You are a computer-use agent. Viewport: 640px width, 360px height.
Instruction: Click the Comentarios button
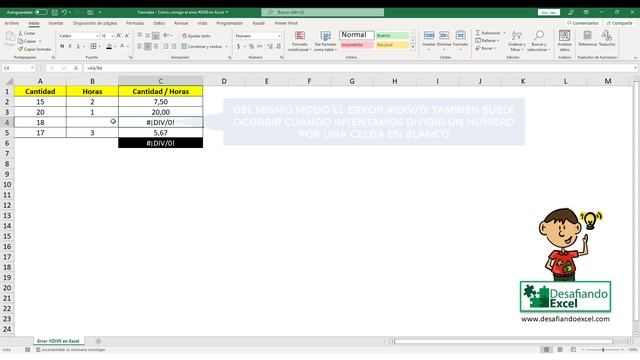point(583,23)
